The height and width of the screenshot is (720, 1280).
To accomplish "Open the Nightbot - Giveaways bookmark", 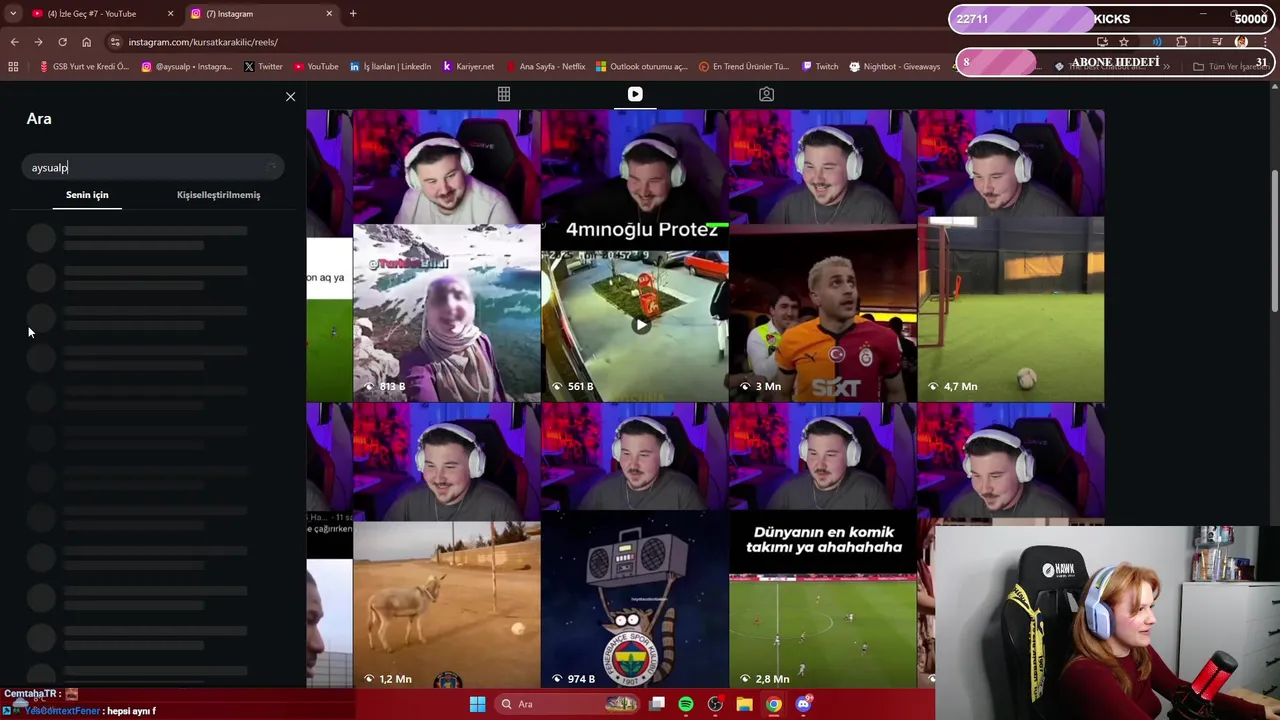I will (x=895, y=67).
